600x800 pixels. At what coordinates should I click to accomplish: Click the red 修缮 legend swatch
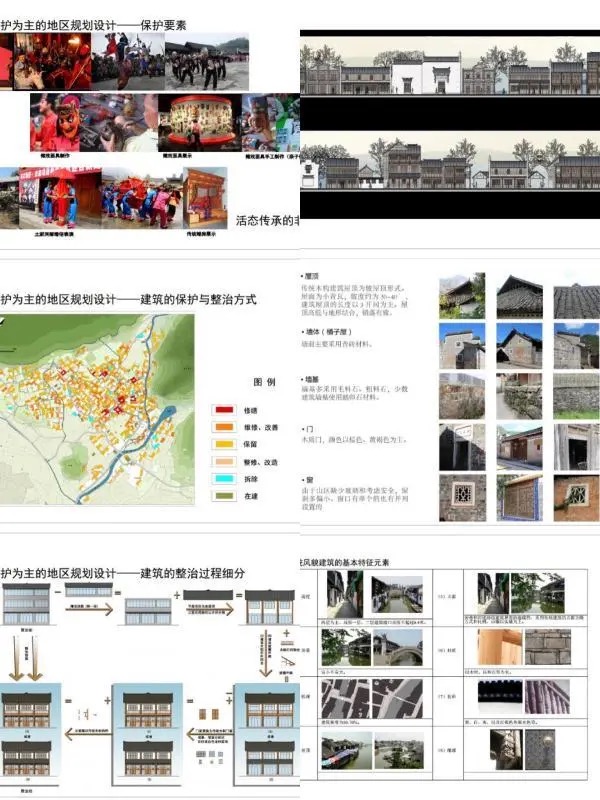click(x=224, y=409)
